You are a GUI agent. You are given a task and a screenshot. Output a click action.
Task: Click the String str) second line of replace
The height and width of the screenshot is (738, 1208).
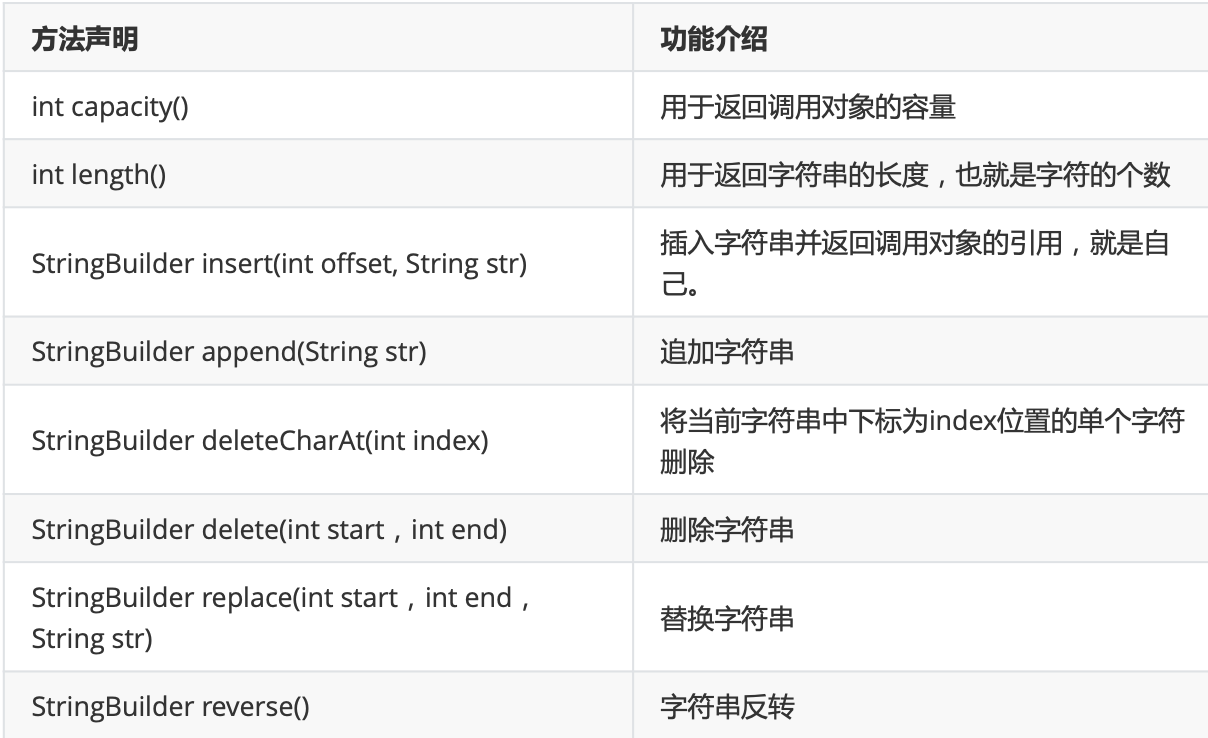92,638
